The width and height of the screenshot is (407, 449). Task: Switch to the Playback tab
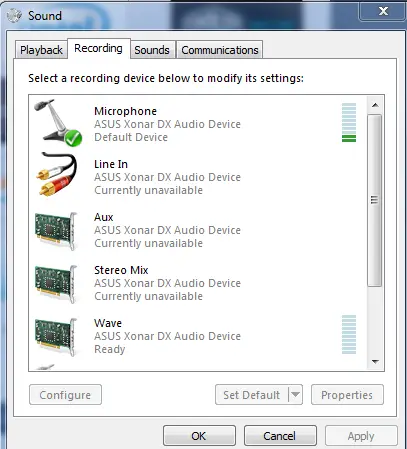41,50
